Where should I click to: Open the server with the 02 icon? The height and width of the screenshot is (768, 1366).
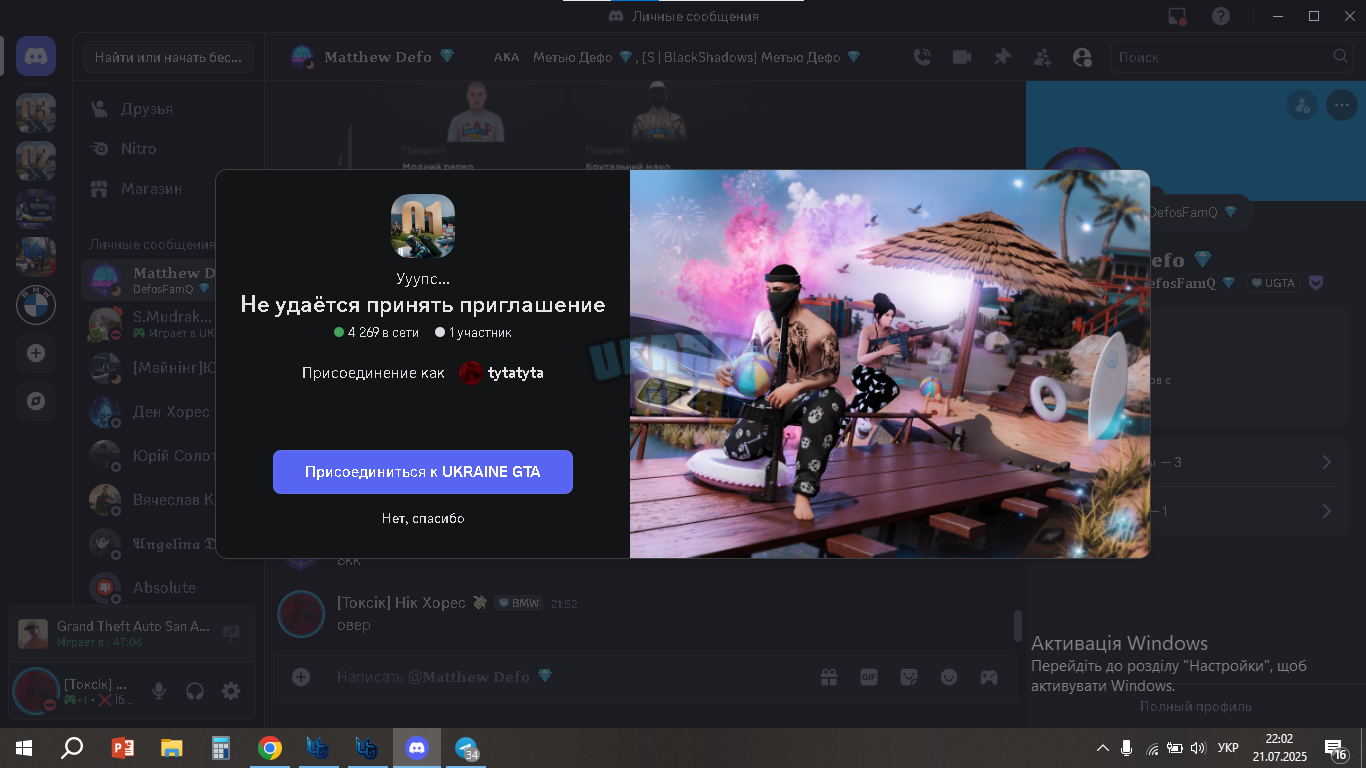click(x=36, y=161)
